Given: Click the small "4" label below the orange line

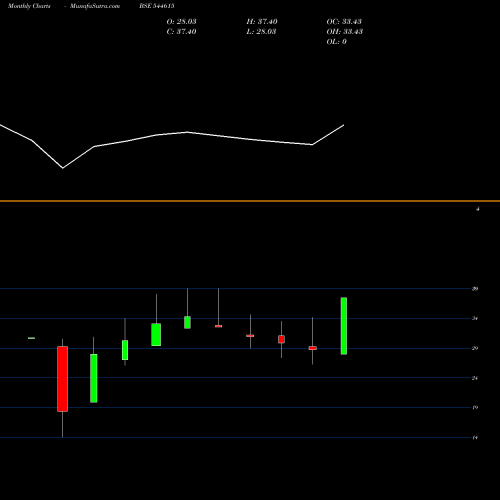Looking at the screenshot, I should tap(478, 209).
